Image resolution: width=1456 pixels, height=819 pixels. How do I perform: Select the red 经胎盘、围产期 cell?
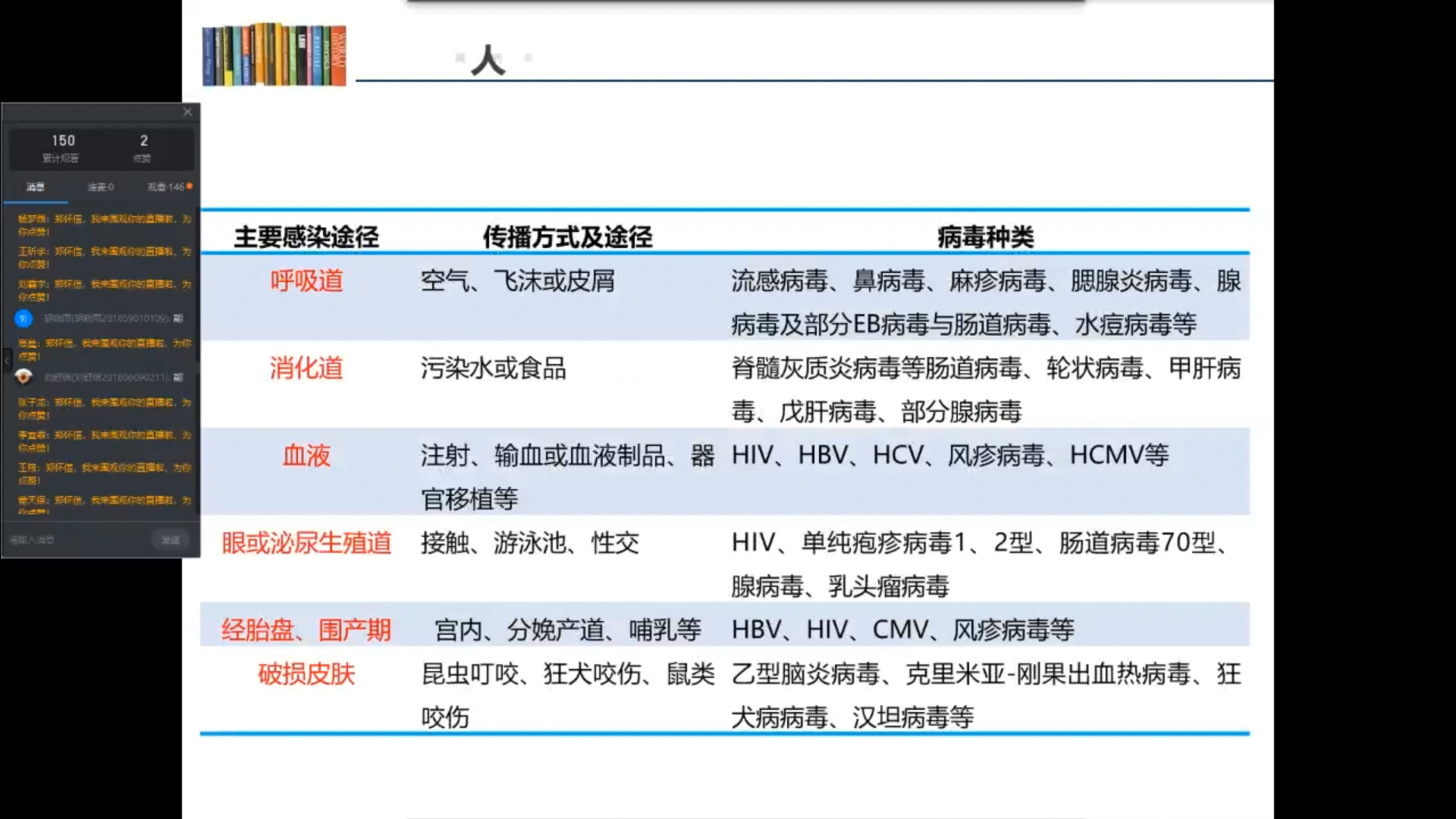click(x=306, y=630)
